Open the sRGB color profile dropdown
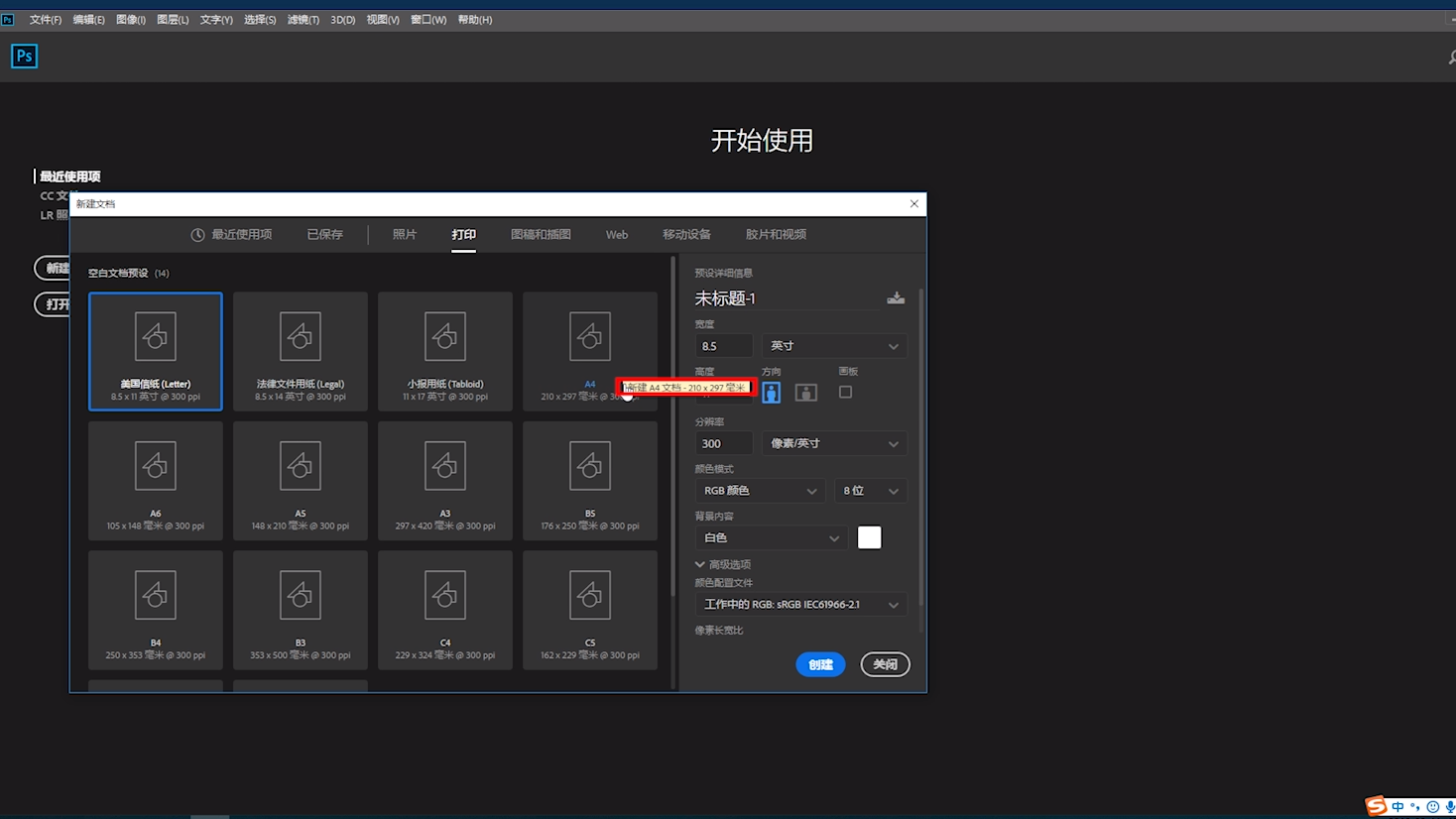Screen dimensions: 1456x819 coord(800,604)
